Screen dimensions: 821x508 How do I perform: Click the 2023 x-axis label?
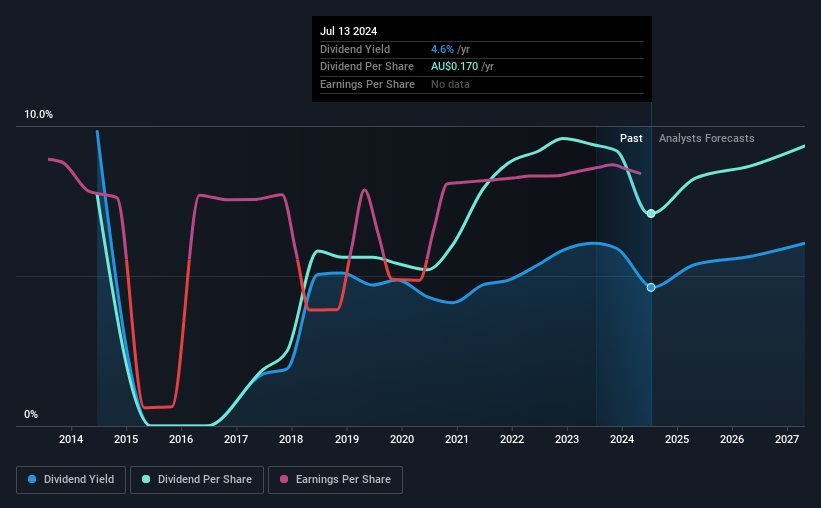coord(567,439)
